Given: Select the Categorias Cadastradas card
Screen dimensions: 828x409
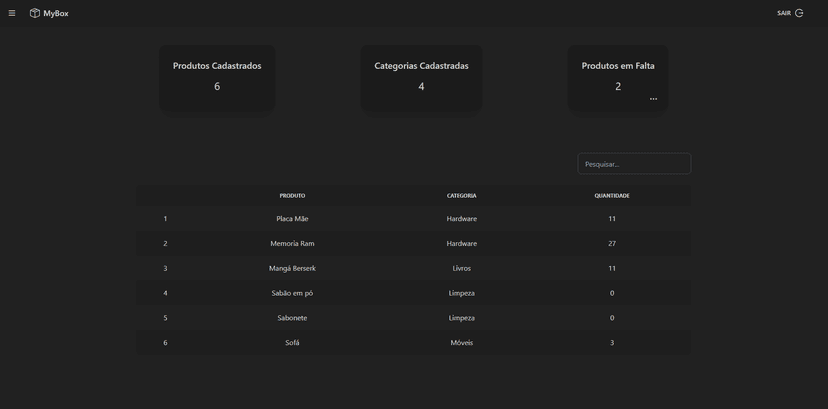Looking at the screenshot, I should tap(421, 79).
